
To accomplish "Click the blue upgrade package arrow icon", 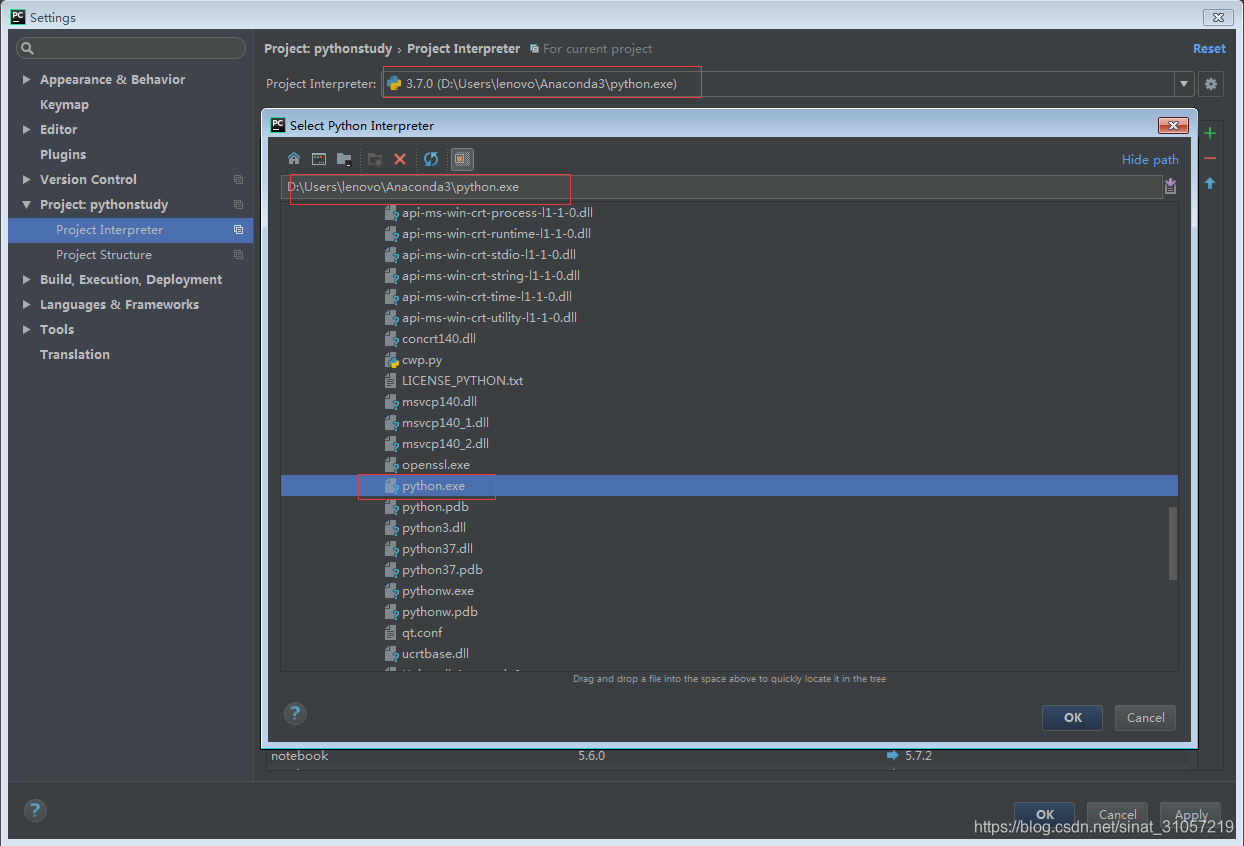I will pyautogui.click(x=1210, y=183).
